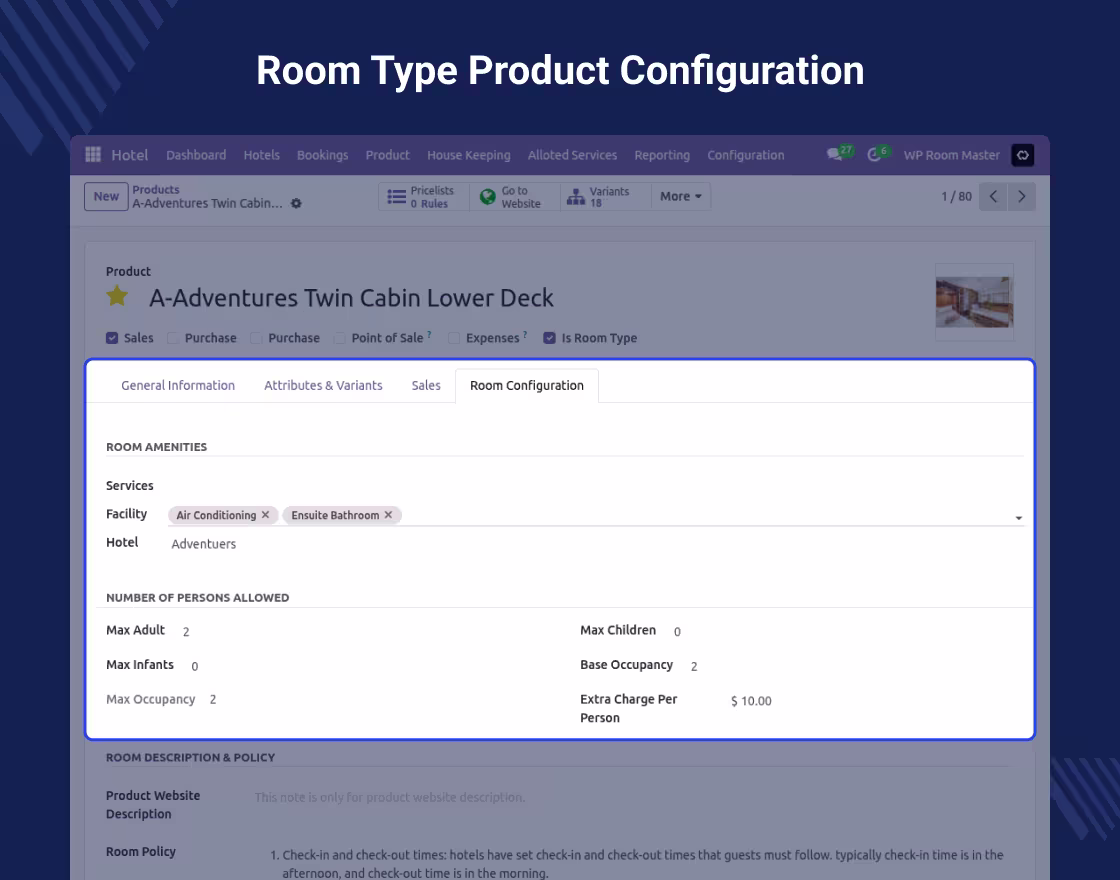Click the product image thumbnail
Screen dimensions: 1120x880
click(x=974, y=302)
